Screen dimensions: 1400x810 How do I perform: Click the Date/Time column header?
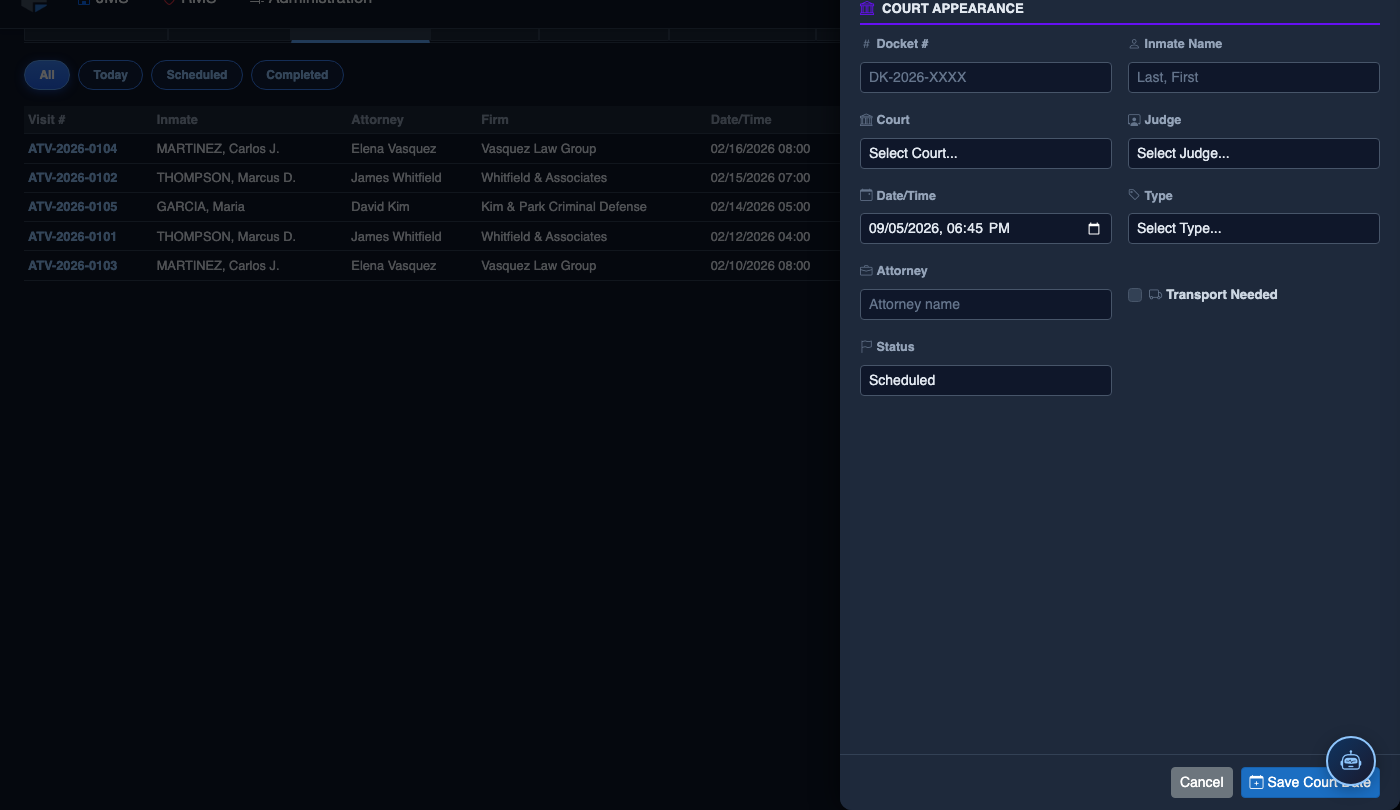741,120
